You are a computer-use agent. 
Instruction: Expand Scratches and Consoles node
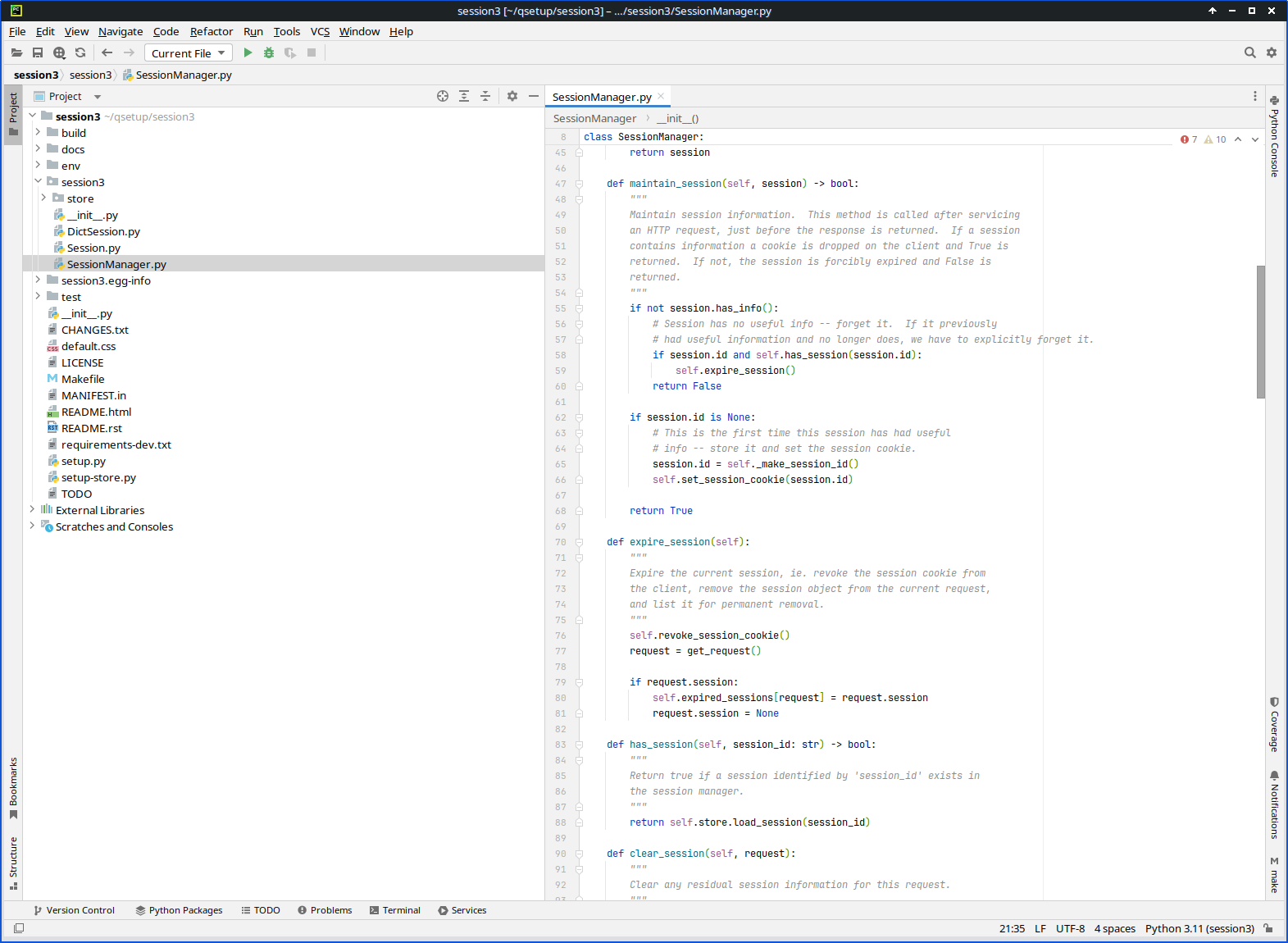[x=33, y=526]
